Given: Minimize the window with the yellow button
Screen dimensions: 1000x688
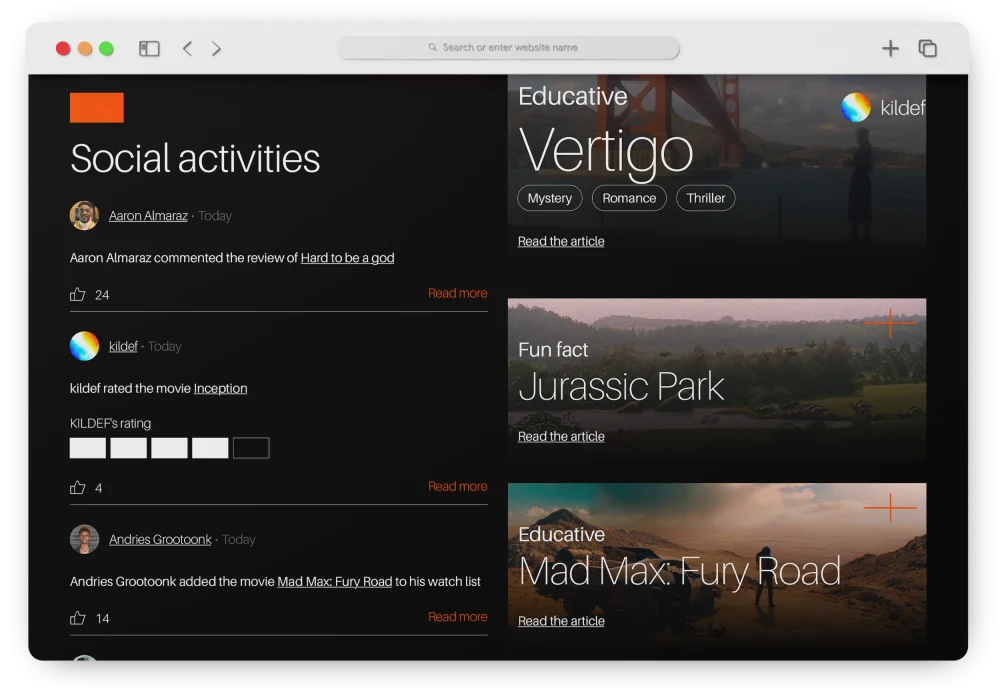Looking at the screenshot, I should (85, 48).
